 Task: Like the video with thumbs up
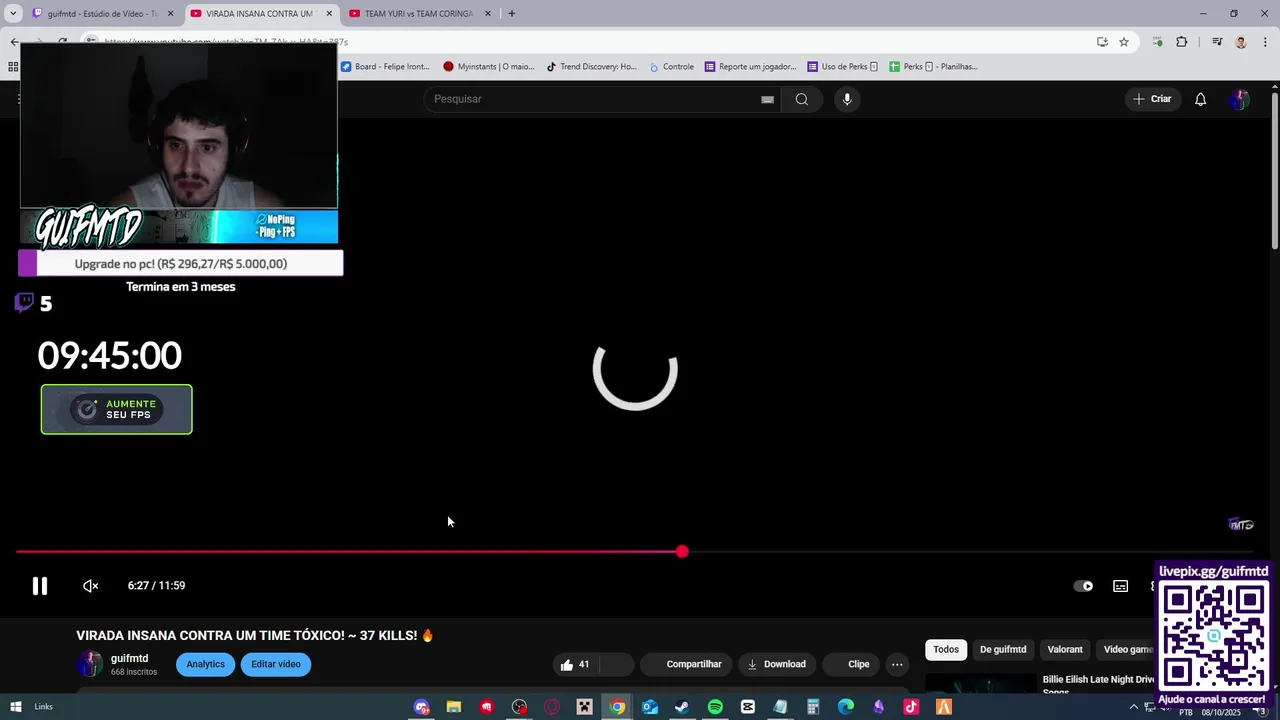[575, 664]
